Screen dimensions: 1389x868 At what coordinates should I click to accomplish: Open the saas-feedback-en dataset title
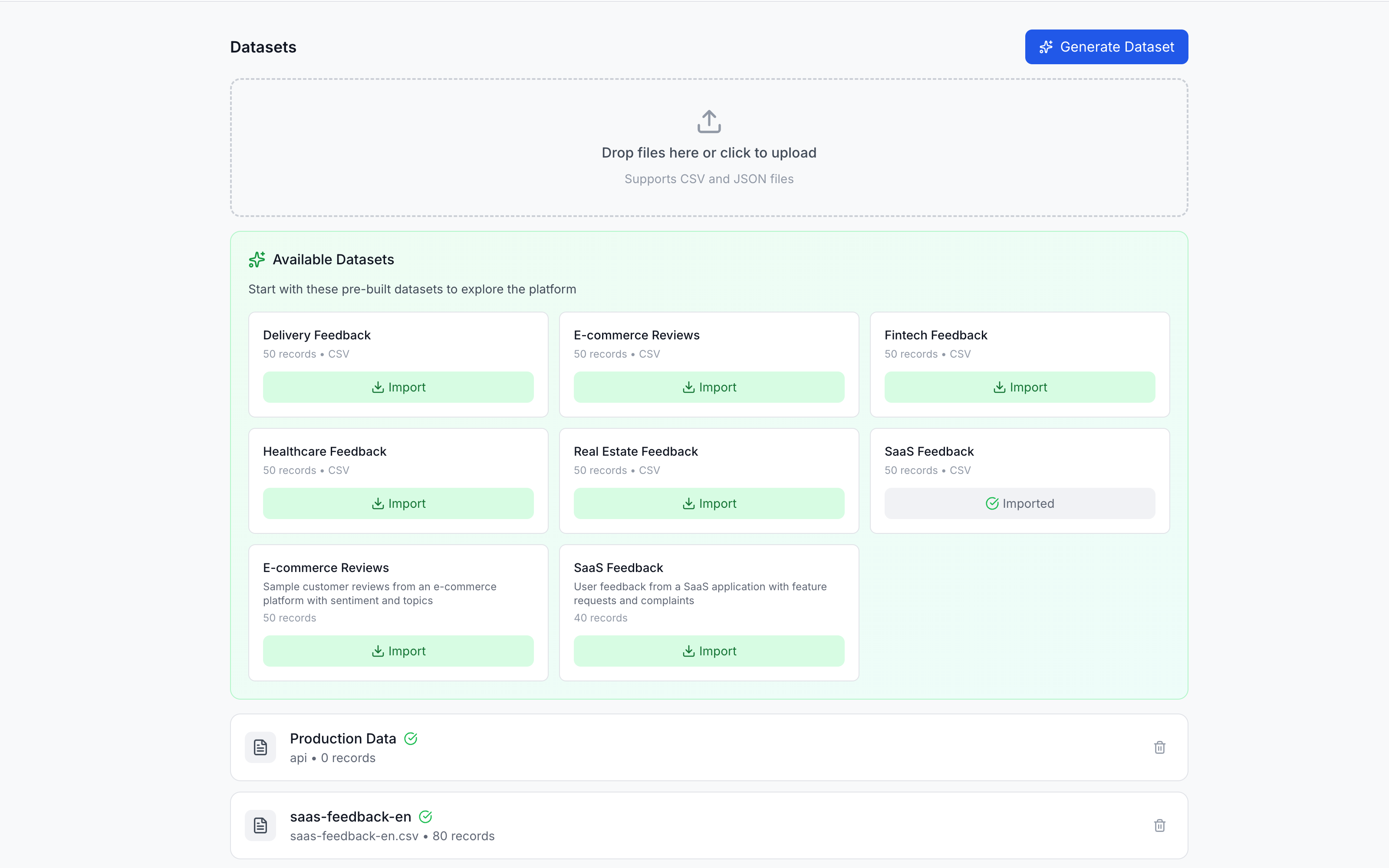(350, 816)
